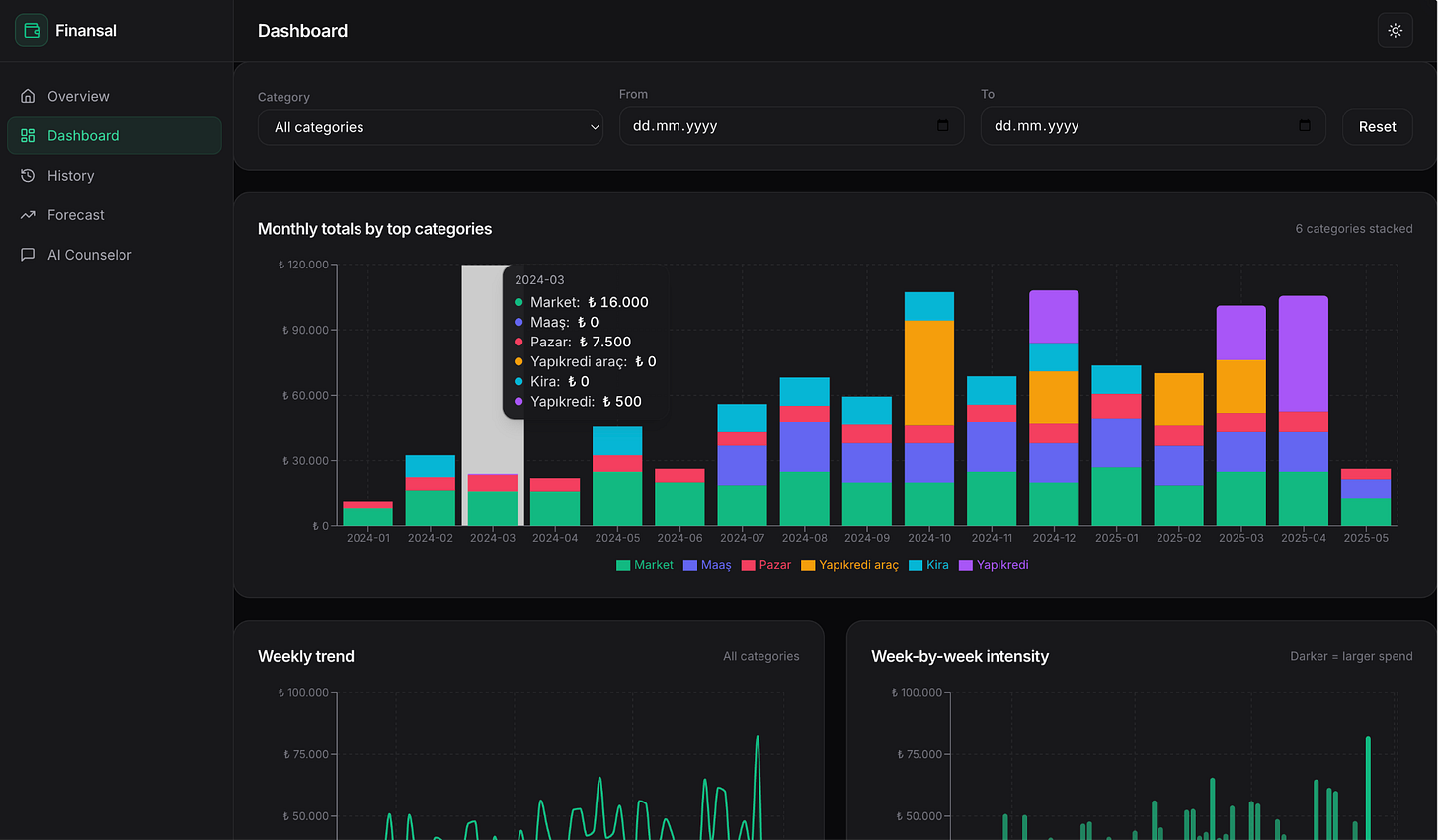This screenshot has height=840, width=1438.
Task: Click the '6 categories stacked' text
Action: coord(1354,229)
